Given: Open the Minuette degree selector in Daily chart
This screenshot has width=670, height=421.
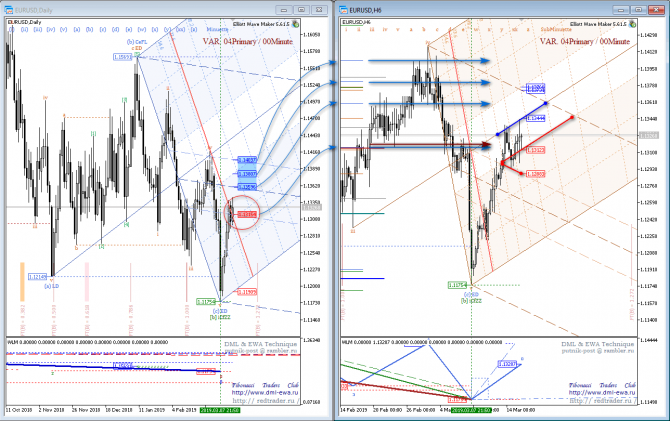Looking at the screenshot, I should click(217, 29).
